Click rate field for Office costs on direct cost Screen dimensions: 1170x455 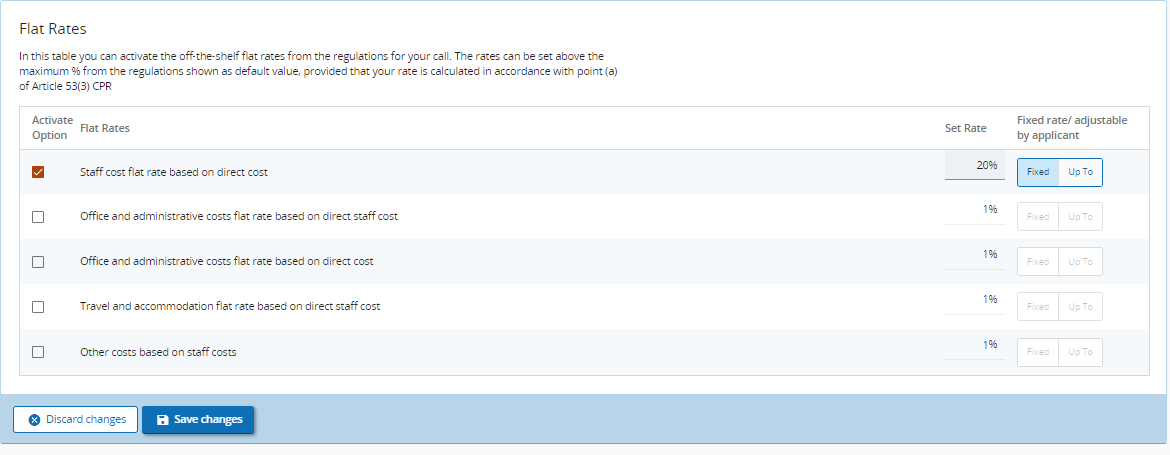coord(974,255)
